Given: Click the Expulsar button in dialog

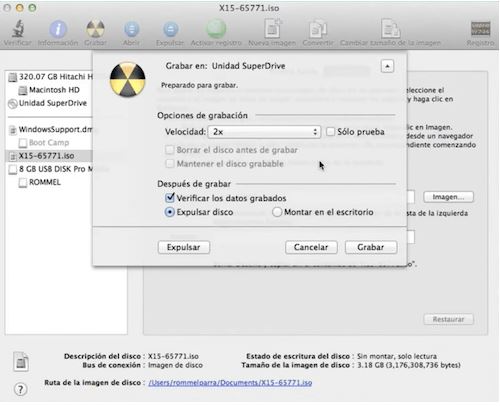Looking at the screenshot, I should point(184,247).
